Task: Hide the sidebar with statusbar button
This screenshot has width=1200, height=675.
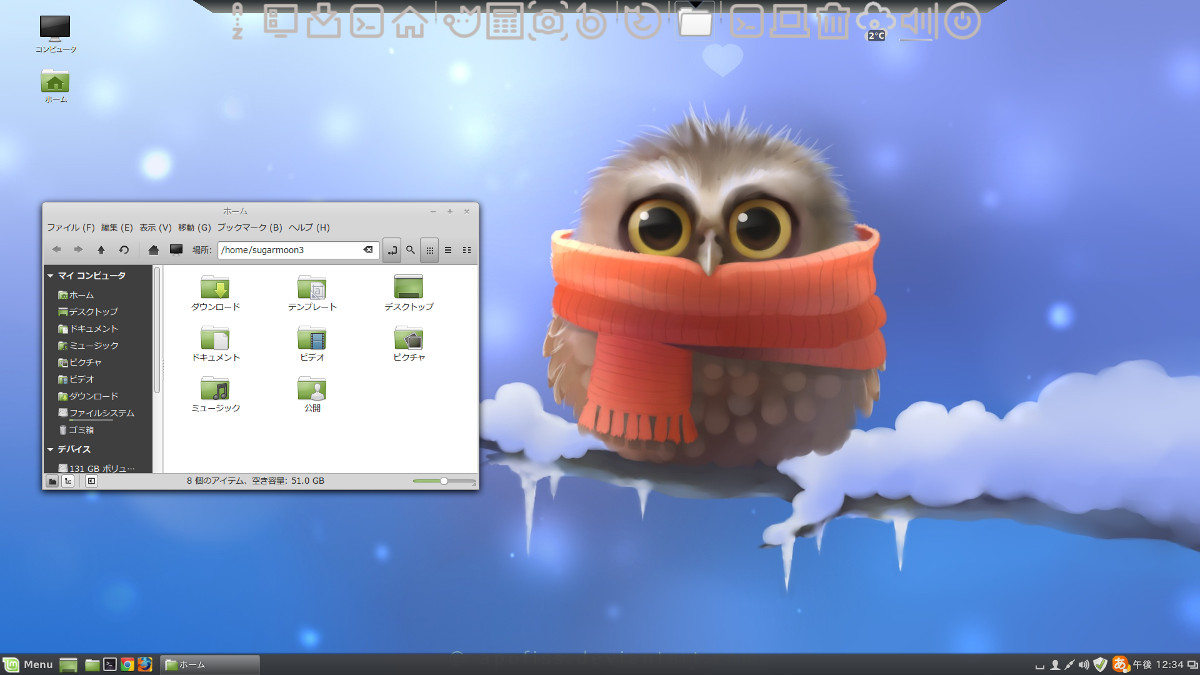Action: coord(91,481)
